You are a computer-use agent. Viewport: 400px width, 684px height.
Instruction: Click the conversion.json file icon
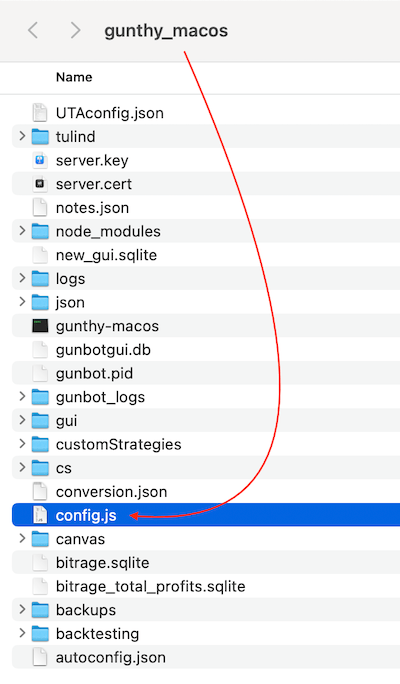pyautogui.click(x=40, y=492)
